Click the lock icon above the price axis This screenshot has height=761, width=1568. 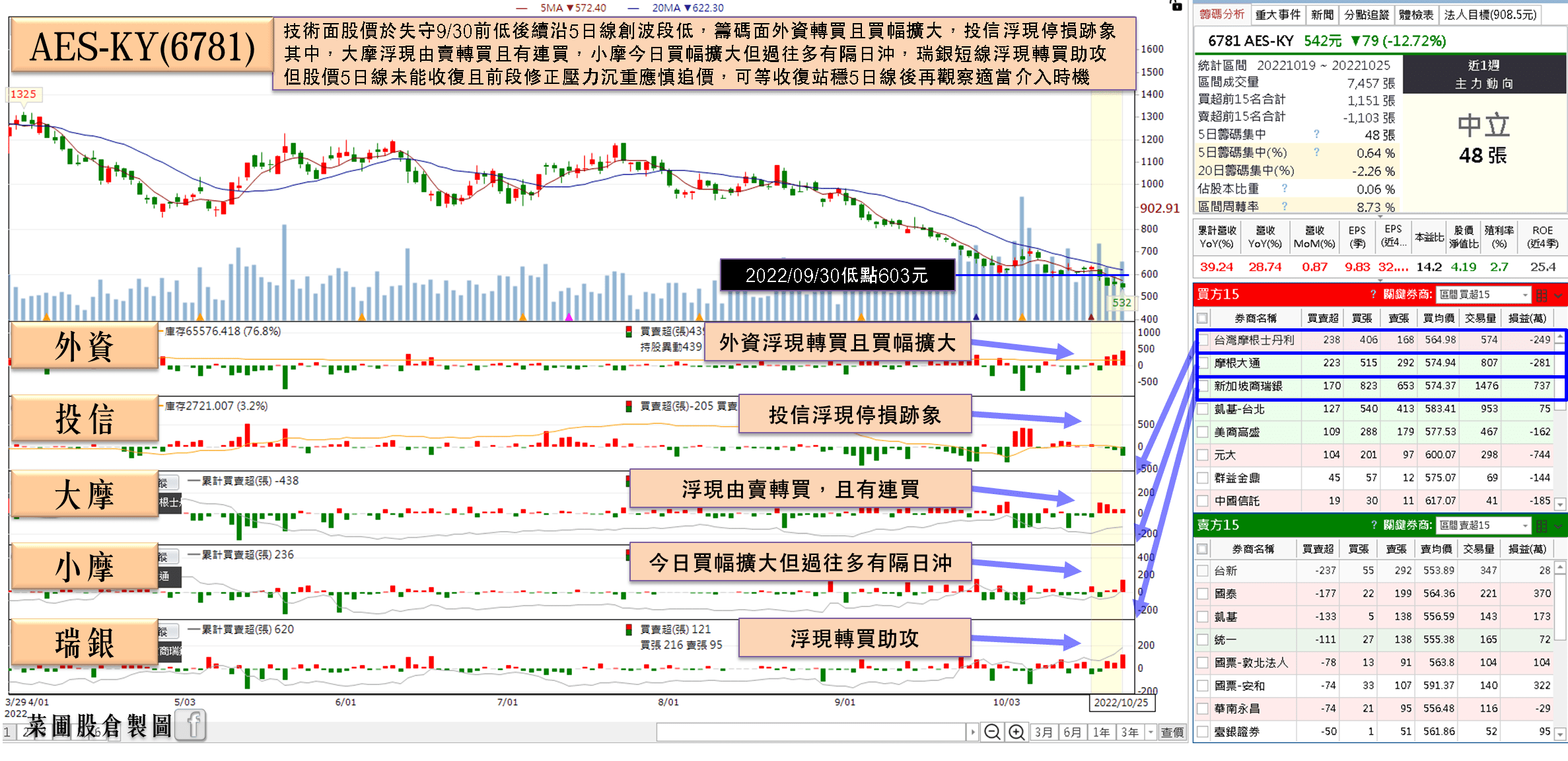(x=1176, y=5)
